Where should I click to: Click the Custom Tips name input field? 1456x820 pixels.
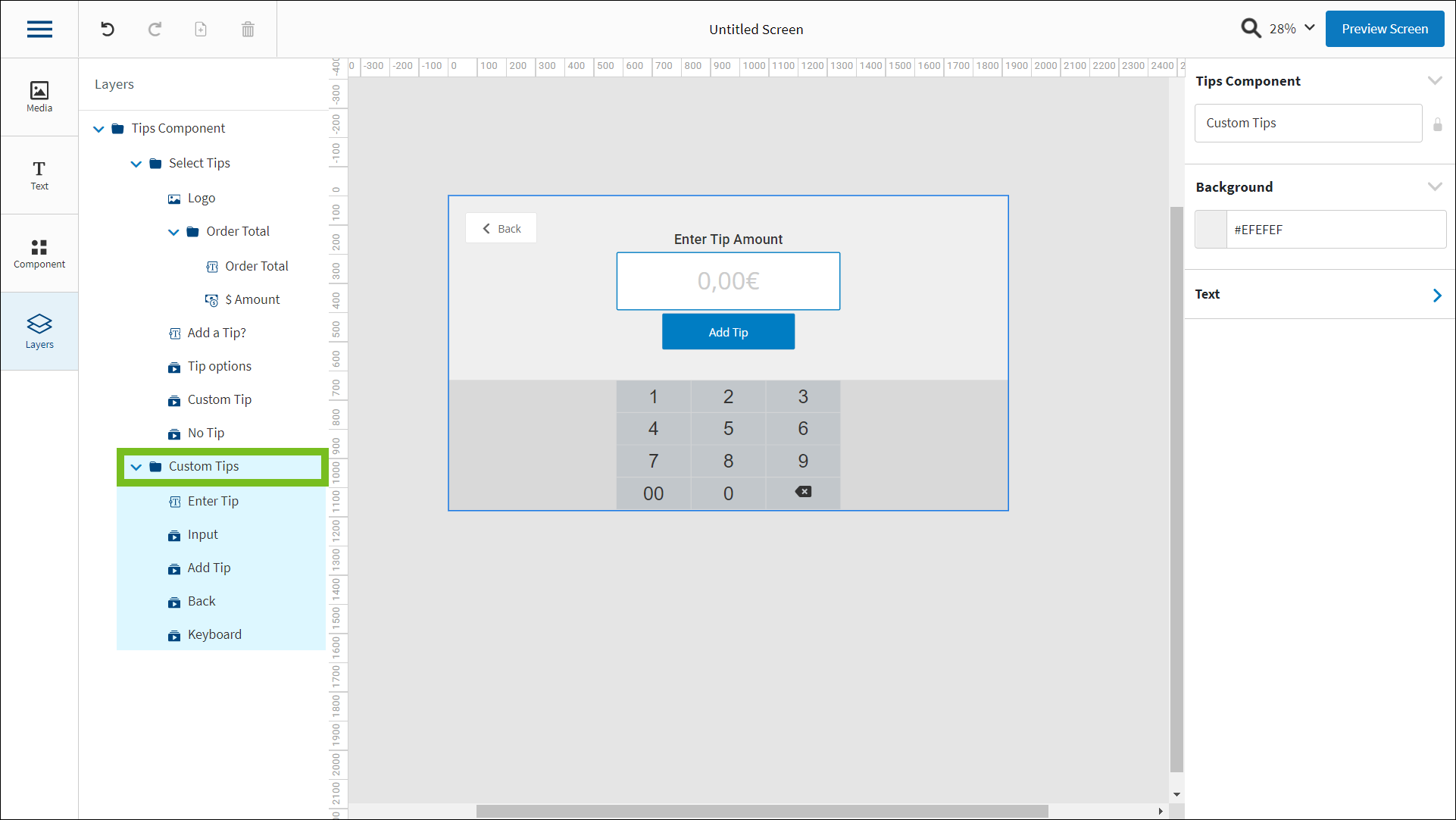(1308, 123)
